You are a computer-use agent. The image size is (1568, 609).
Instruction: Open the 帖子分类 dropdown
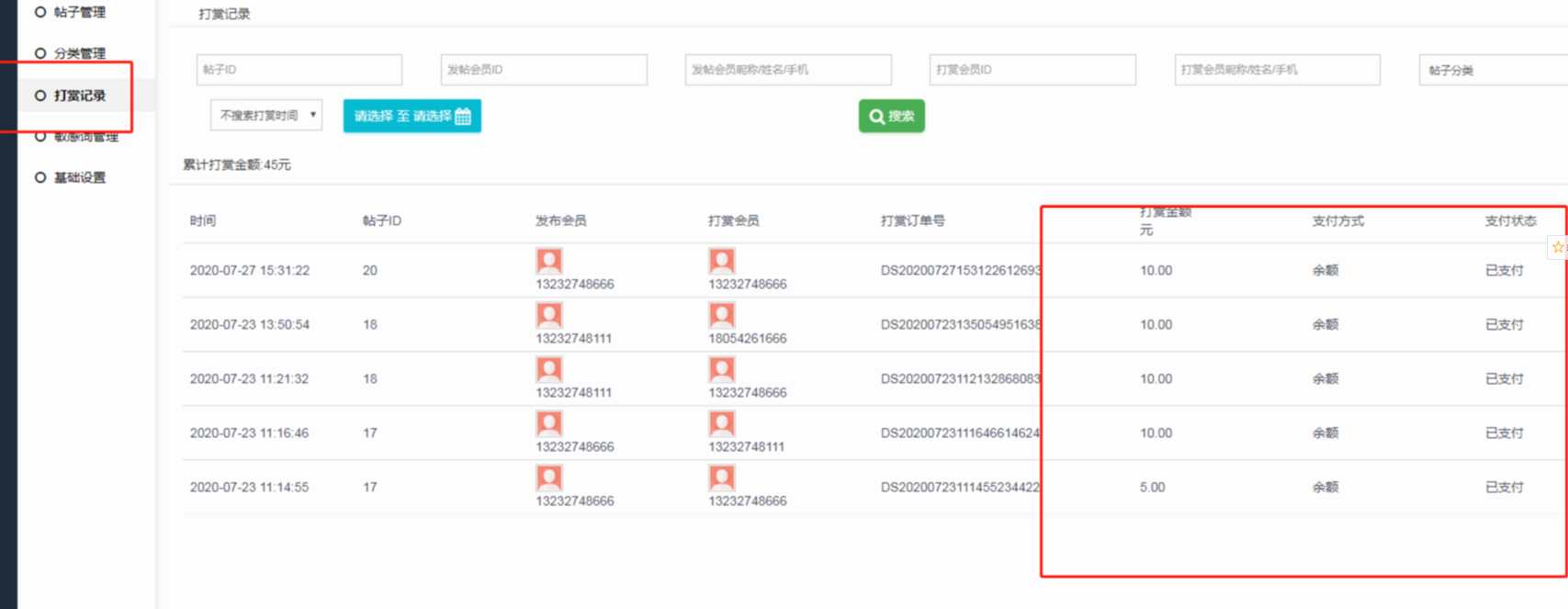click(x=1493, y=70)
